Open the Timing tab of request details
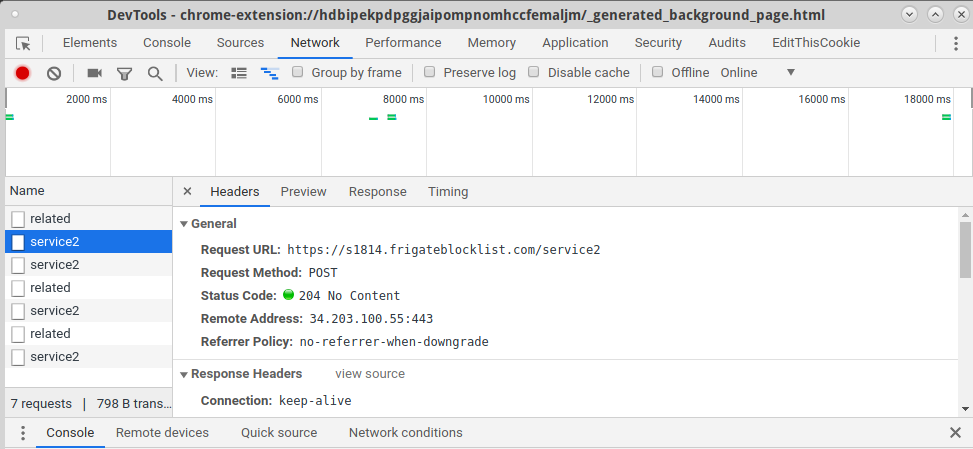Screen dimensions: 973x449 (448, 192)
